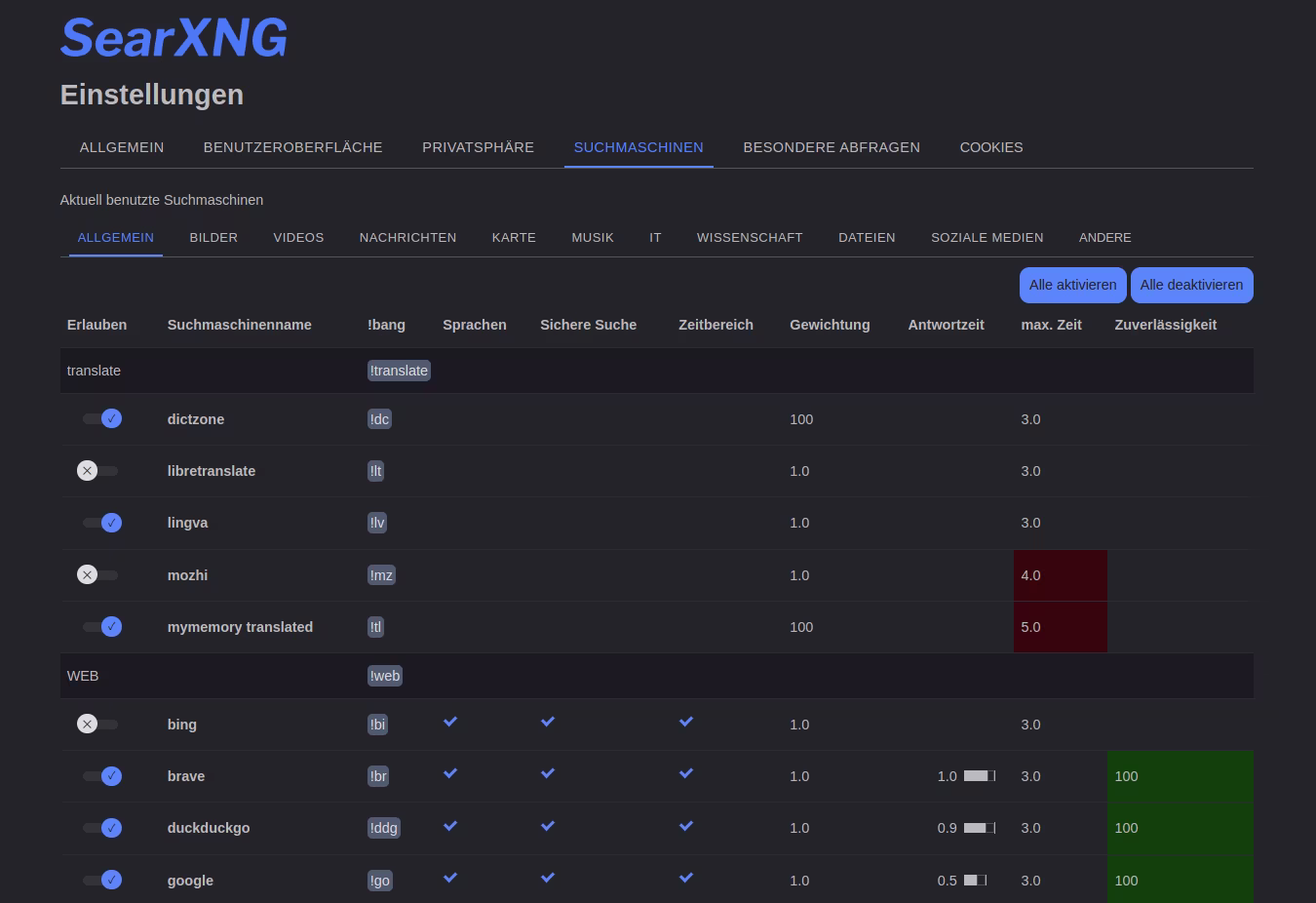
Task: Open the PRIVATSPHÄRE tab
Action: (x=478, y=147)
